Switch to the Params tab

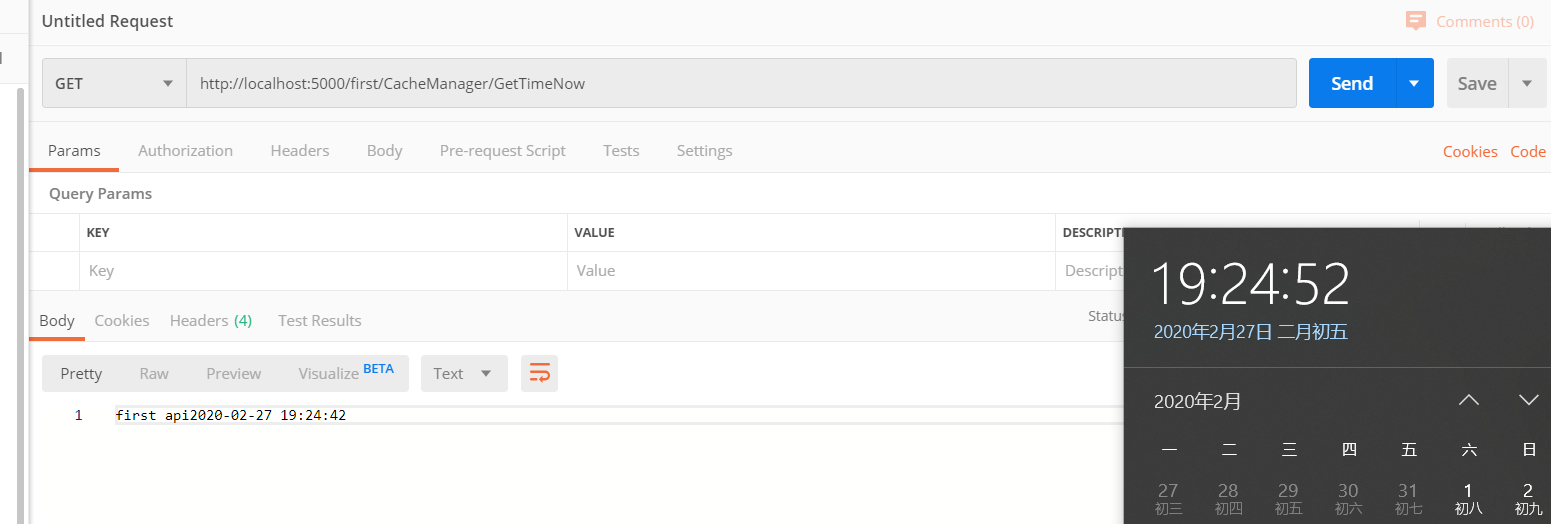pos(74,151)
